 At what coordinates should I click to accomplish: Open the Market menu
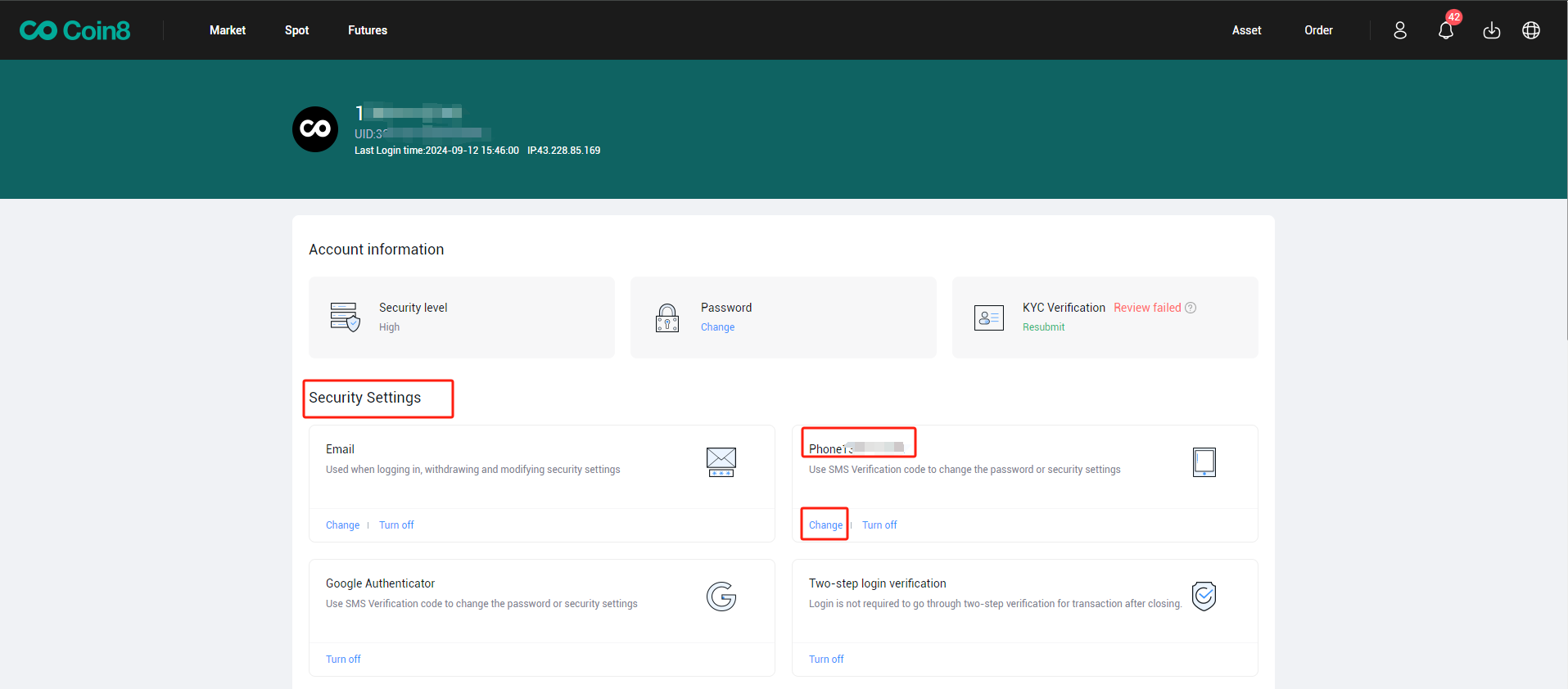[228, 30]
